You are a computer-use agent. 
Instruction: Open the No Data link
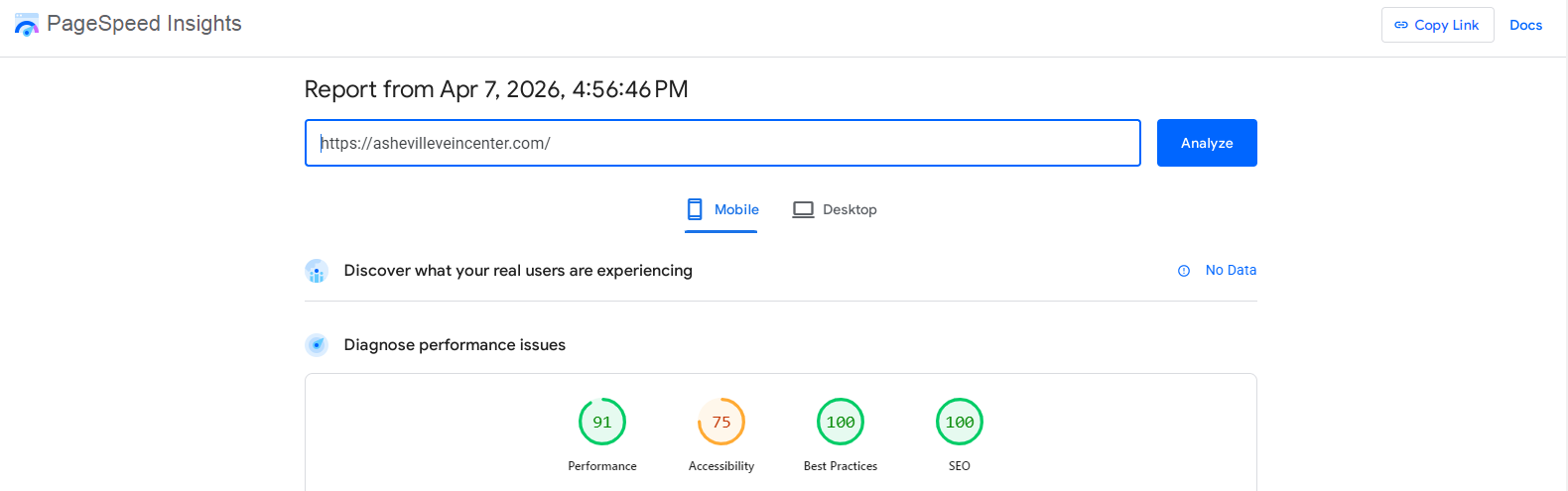coord(1231,270)
